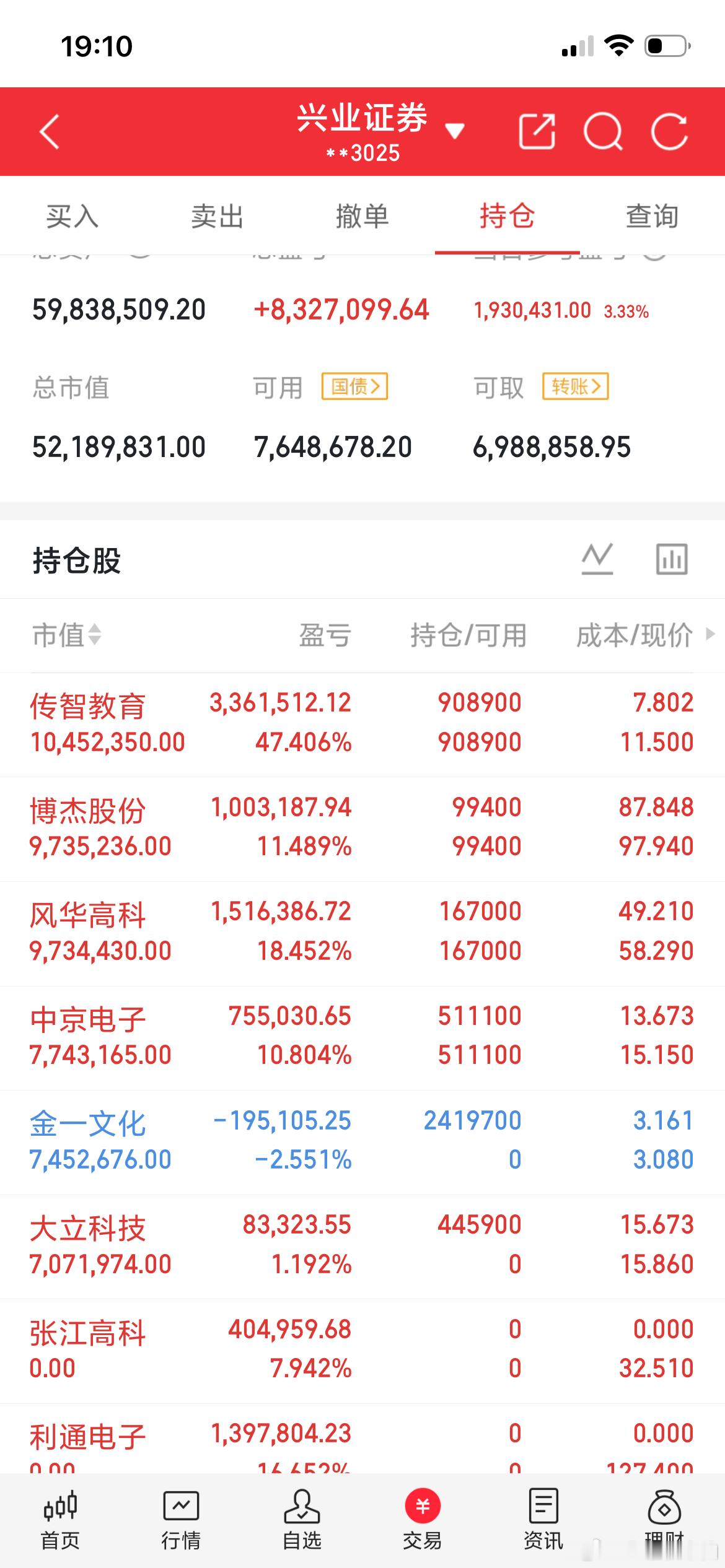Open the 大立科技 holding row
725x1568 pixels.
362,1247
